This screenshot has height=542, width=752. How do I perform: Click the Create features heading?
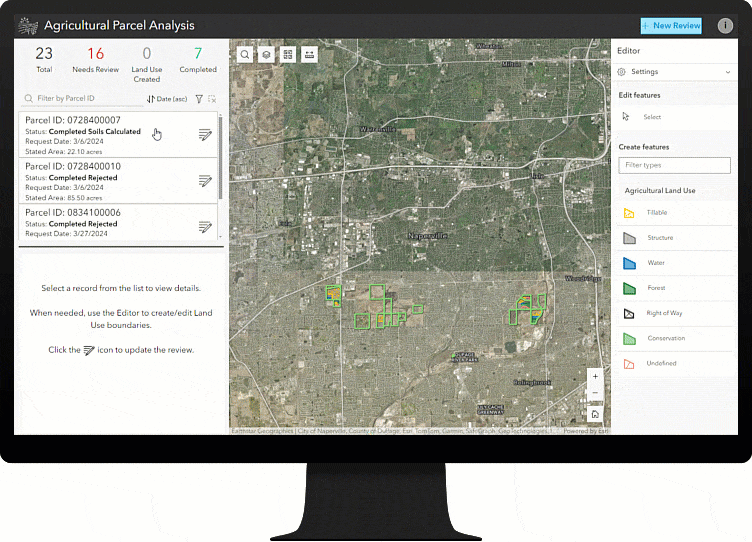(x=644, y=147)
